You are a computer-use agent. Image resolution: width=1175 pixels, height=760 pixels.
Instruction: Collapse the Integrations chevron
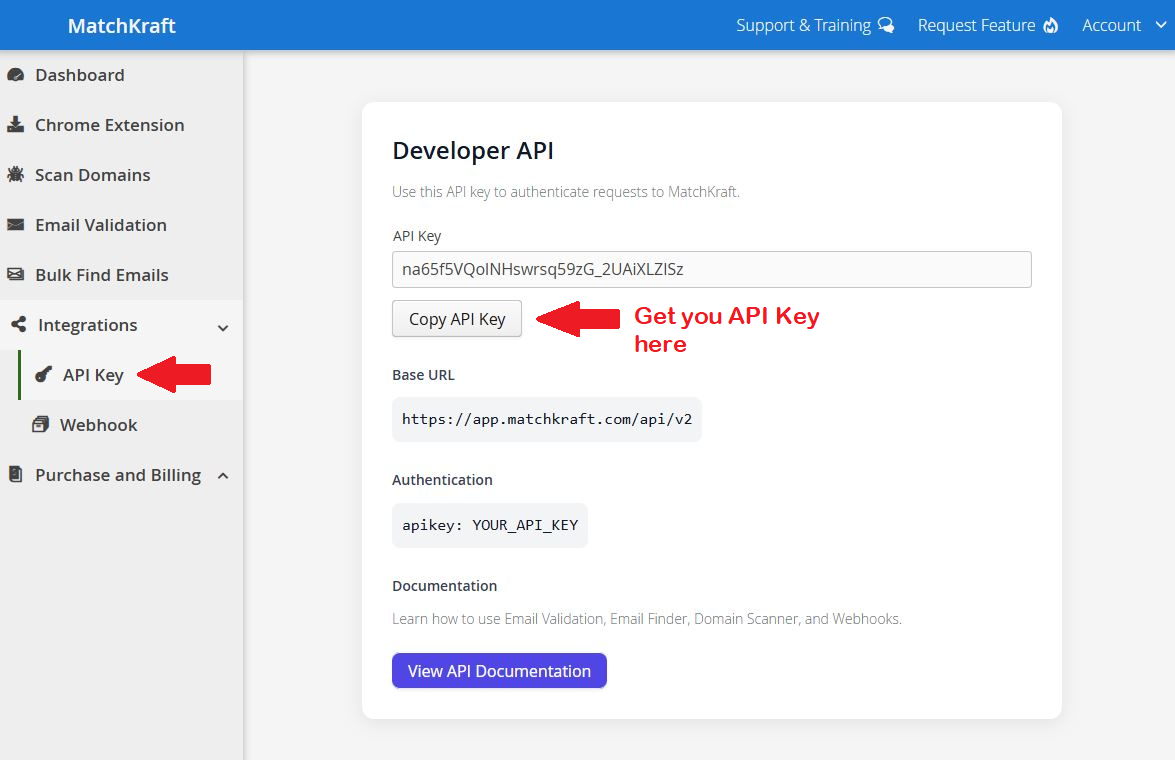(223, 328)
